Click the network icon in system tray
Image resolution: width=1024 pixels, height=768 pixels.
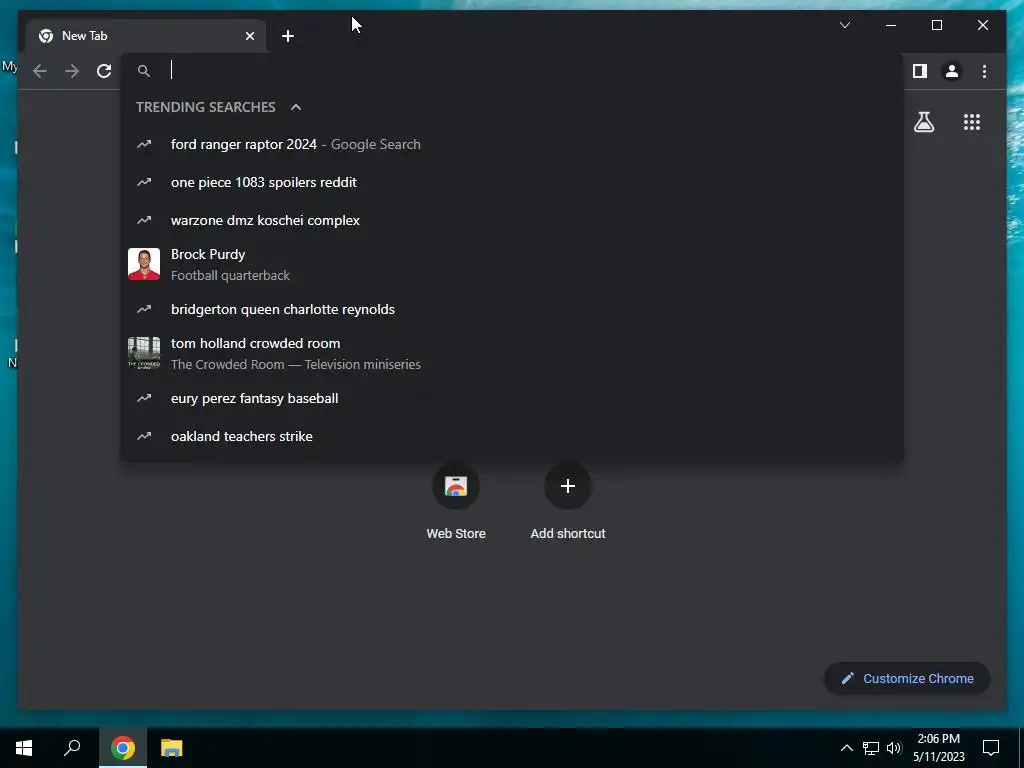(x=871, y=748)
